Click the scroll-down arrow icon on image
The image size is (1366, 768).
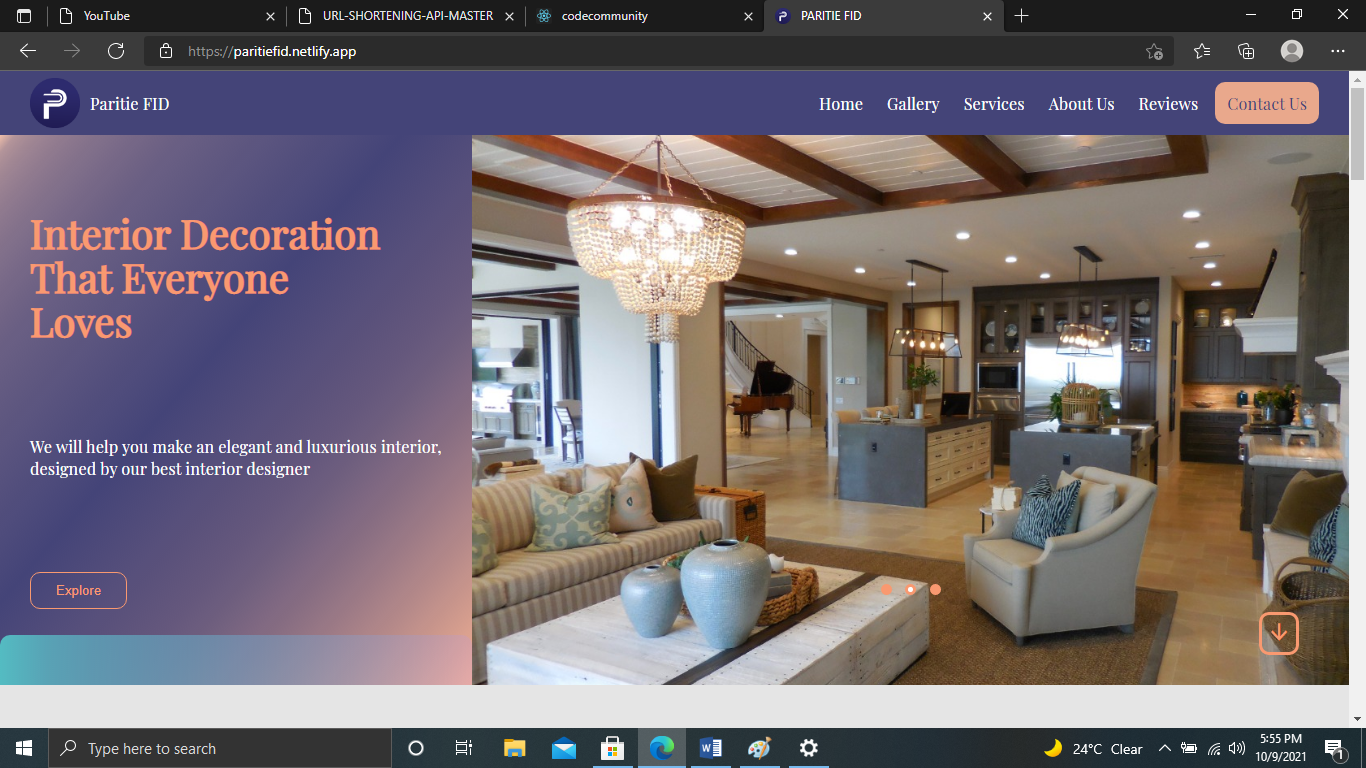tap(1278, 633)
